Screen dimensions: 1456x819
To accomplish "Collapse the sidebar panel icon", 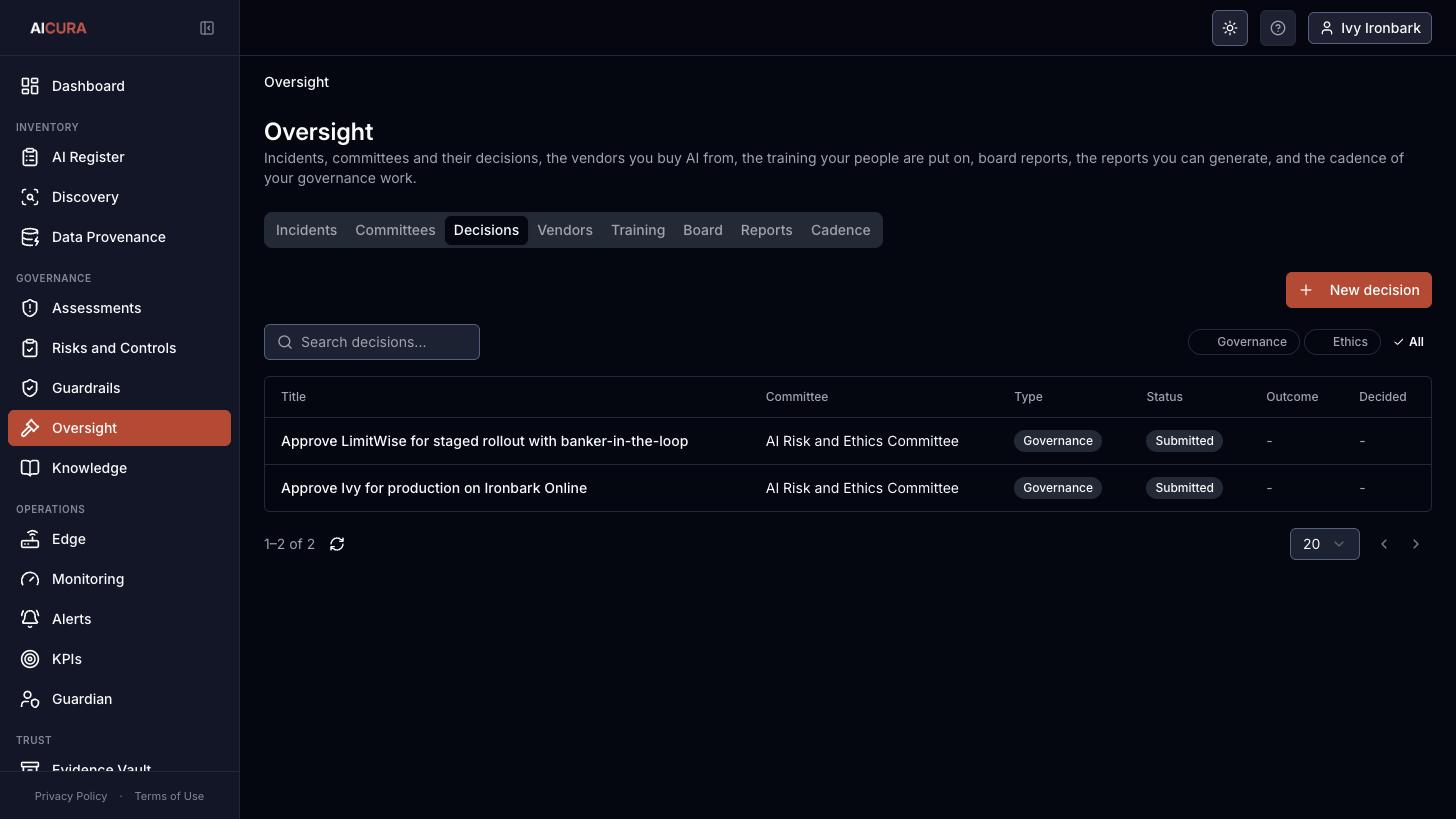I will [207, 28].
